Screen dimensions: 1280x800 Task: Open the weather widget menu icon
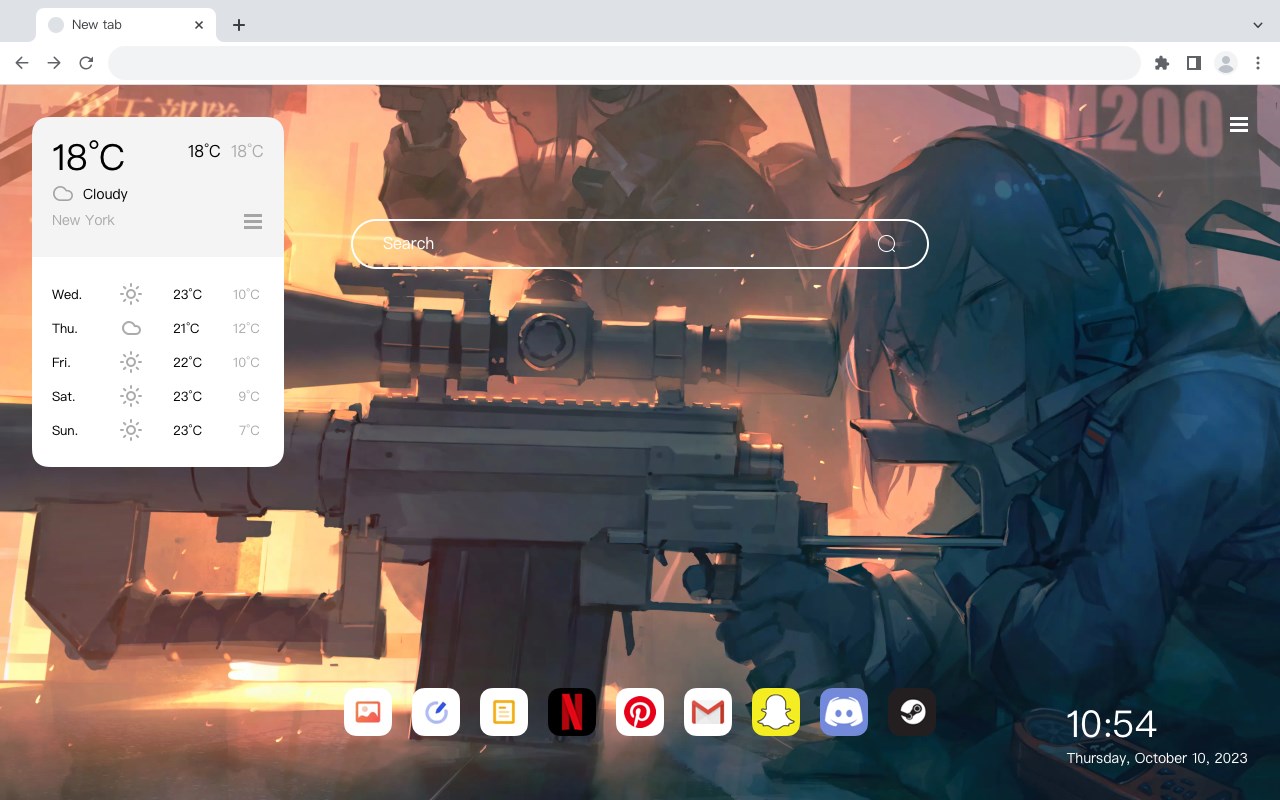[253, 221]
